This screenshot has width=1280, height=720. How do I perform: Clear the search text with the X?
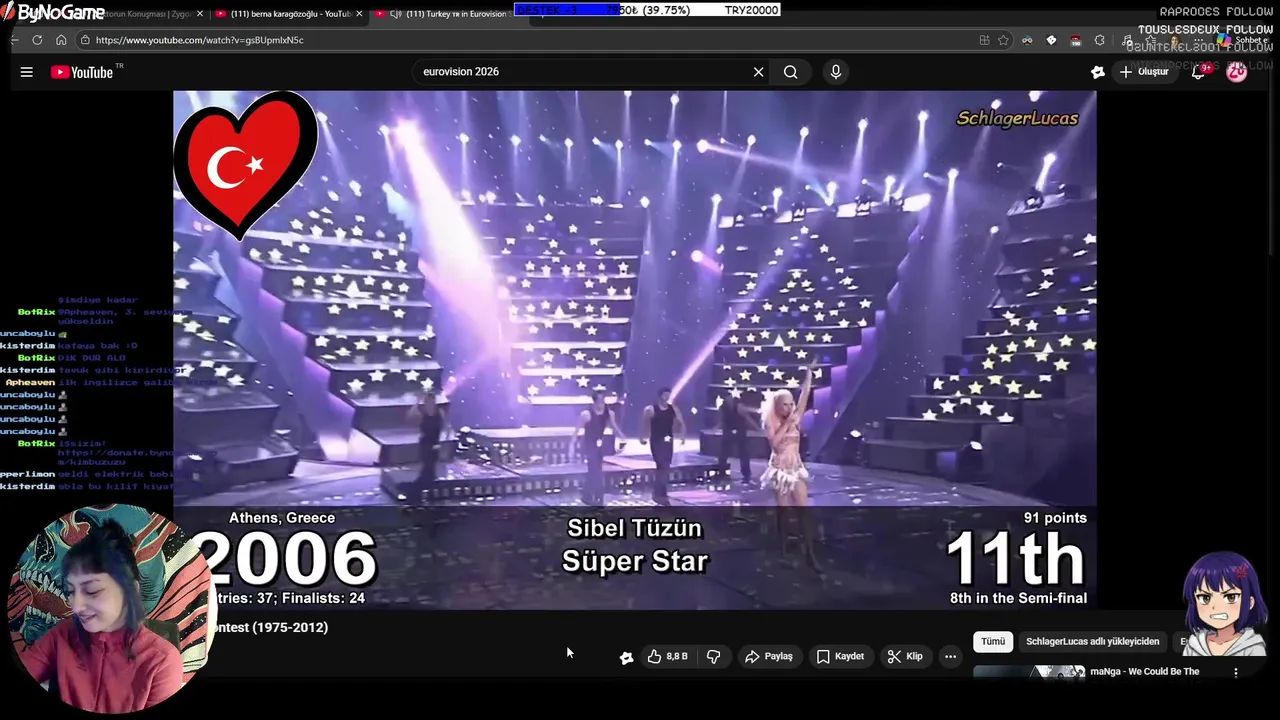[x=758, y=72]
